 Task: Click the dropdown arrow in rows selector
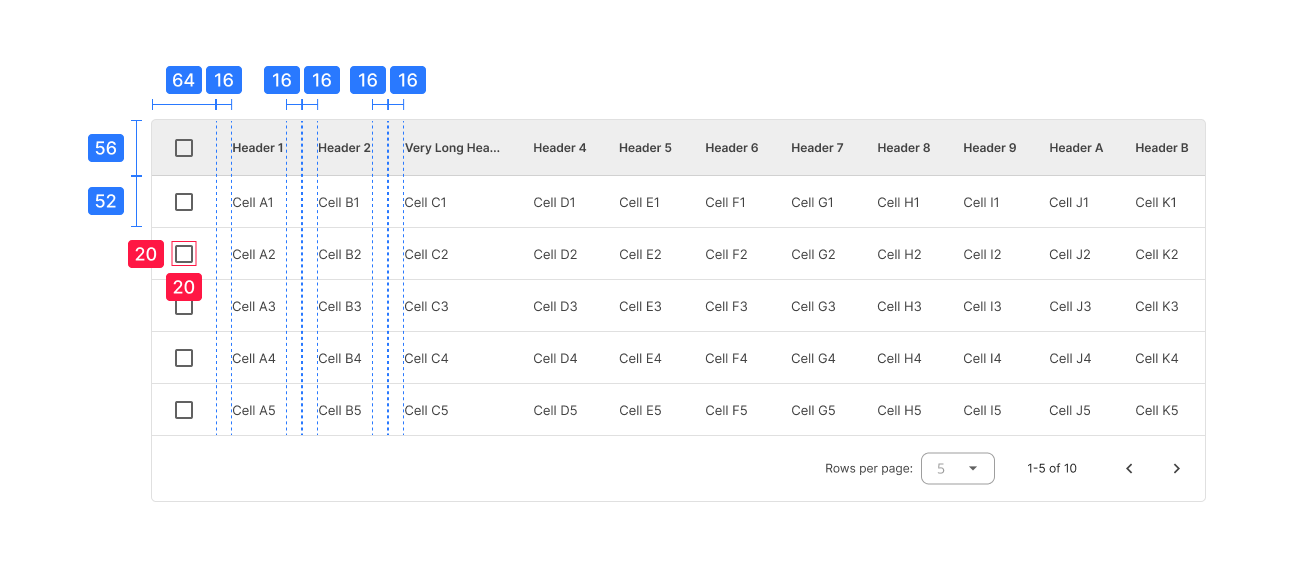(972, 469)
